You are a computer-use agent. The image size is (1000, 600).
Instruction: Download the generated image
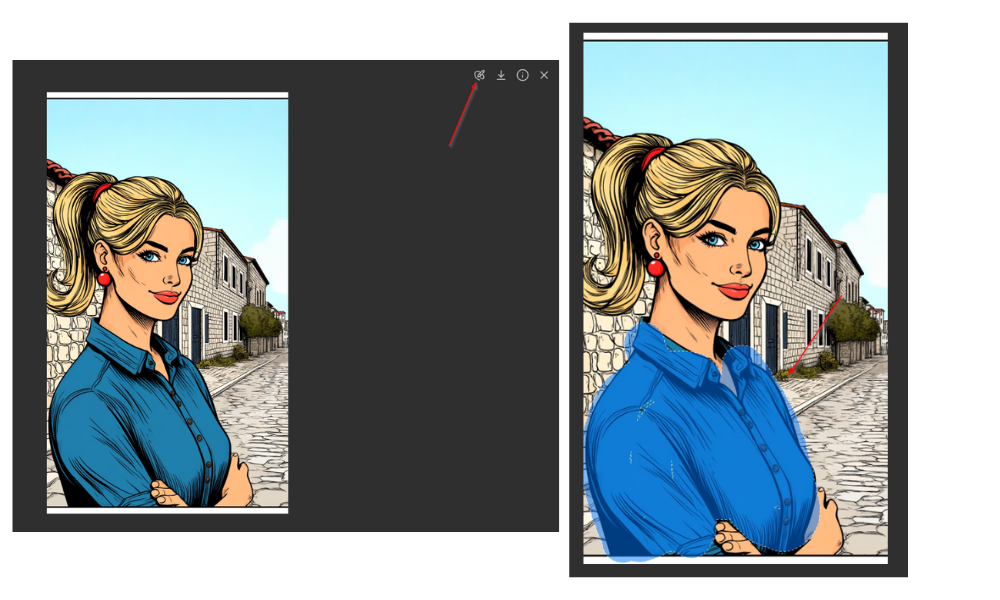(501, 75)
